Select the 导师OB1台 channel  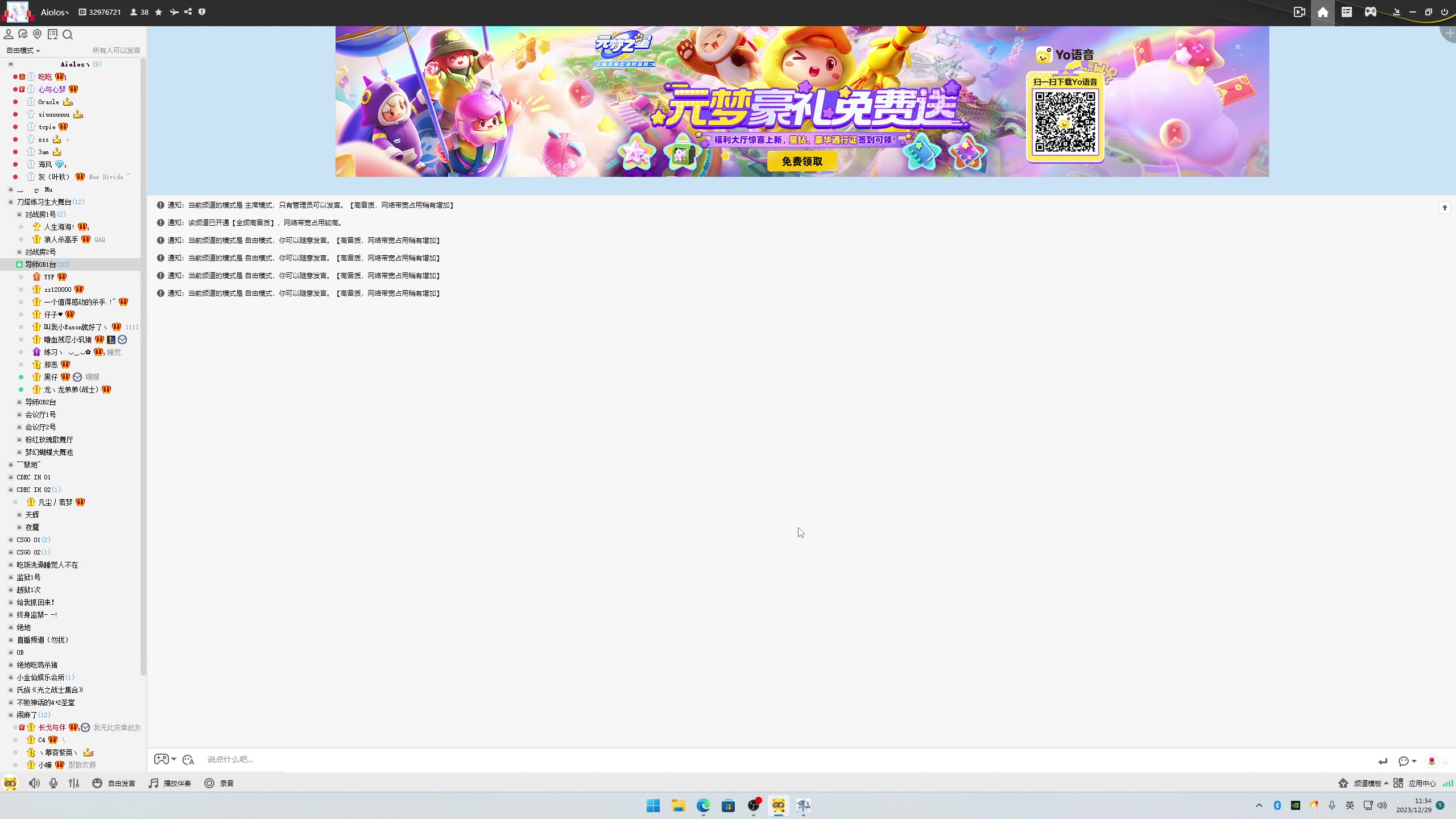click(71, 264)
